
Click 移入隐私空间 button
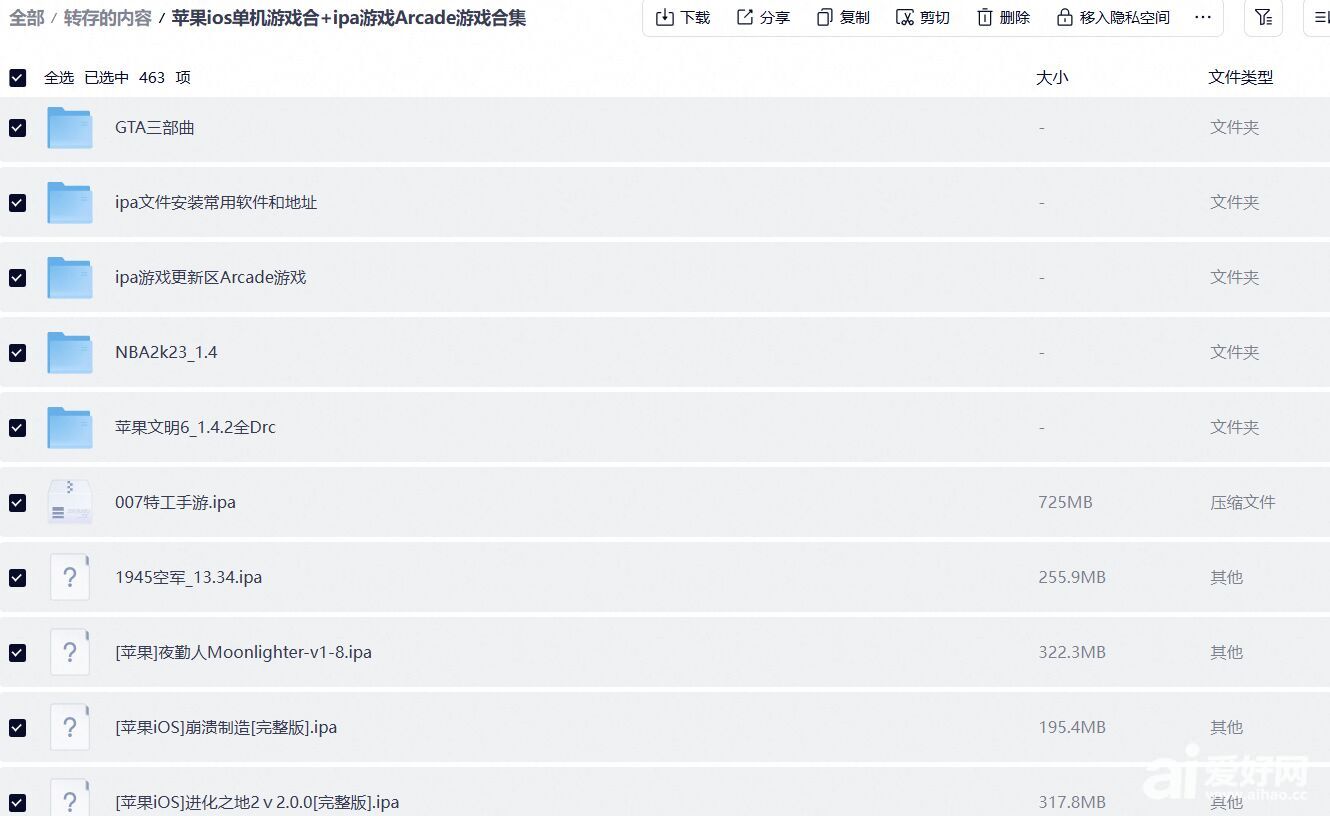(x=1112, y=17)
